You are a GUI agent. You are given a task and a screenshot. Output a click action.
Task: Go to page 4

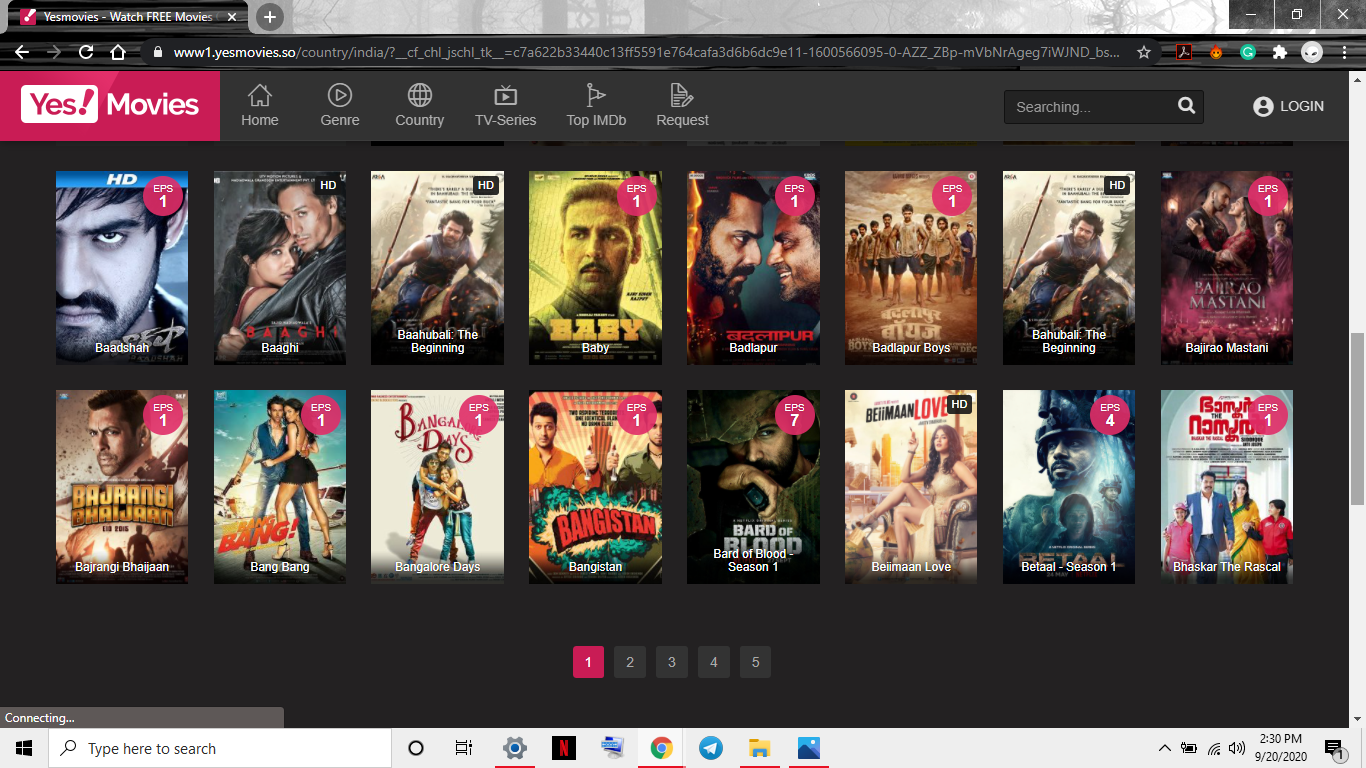(713, 662)
